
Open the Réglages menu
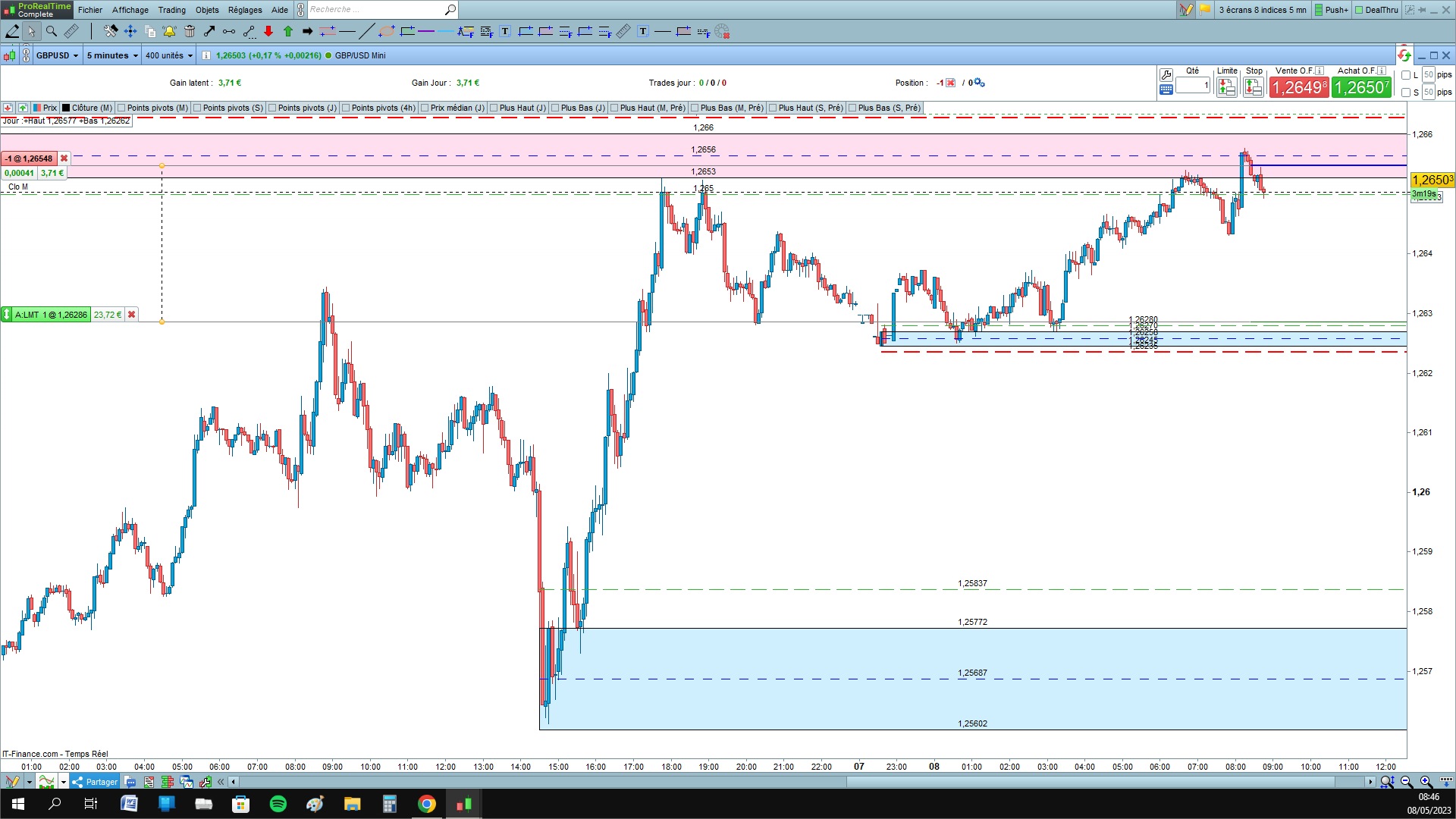pyautogui.click(x=245, y=10)
